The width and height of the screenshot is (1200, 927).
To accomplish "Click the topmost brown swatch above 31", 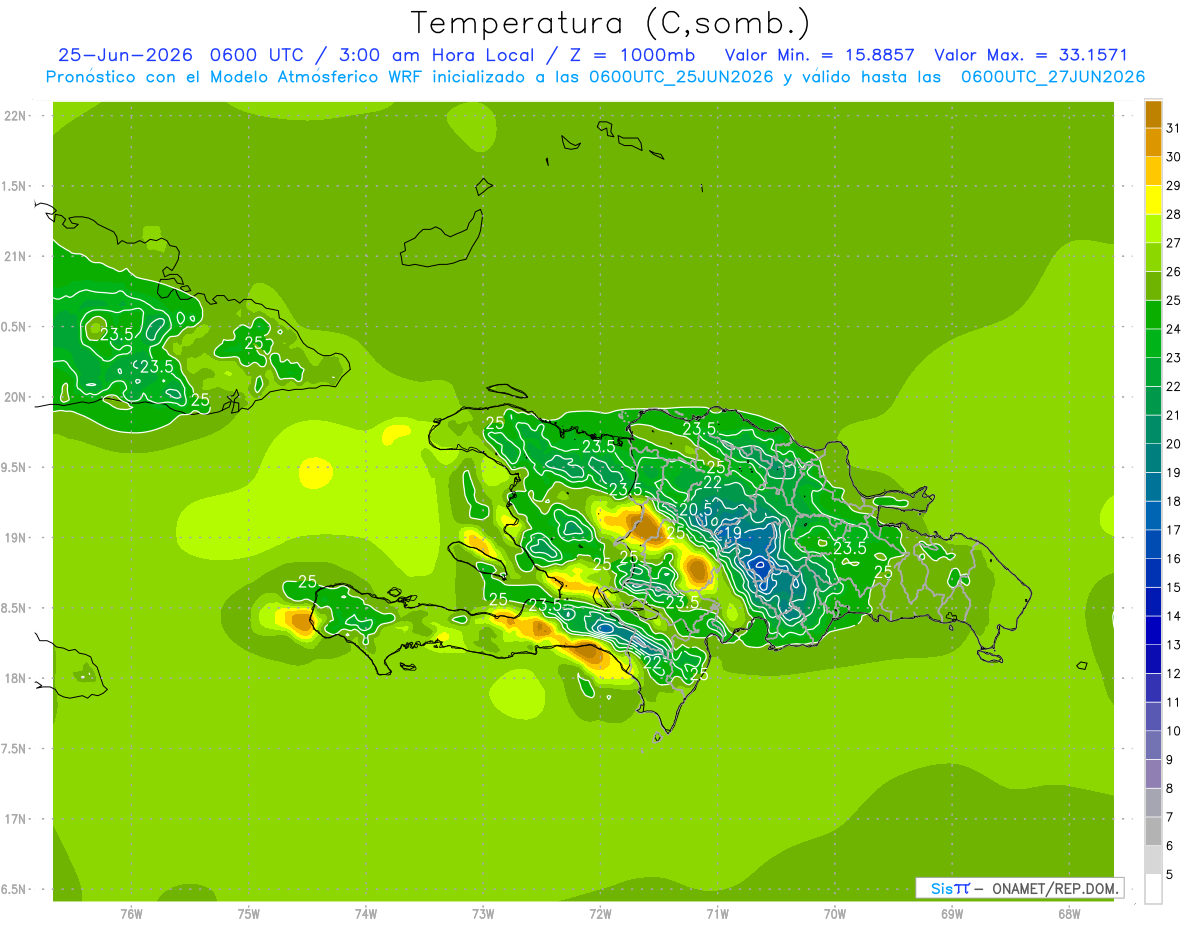I will point(1153,115).
